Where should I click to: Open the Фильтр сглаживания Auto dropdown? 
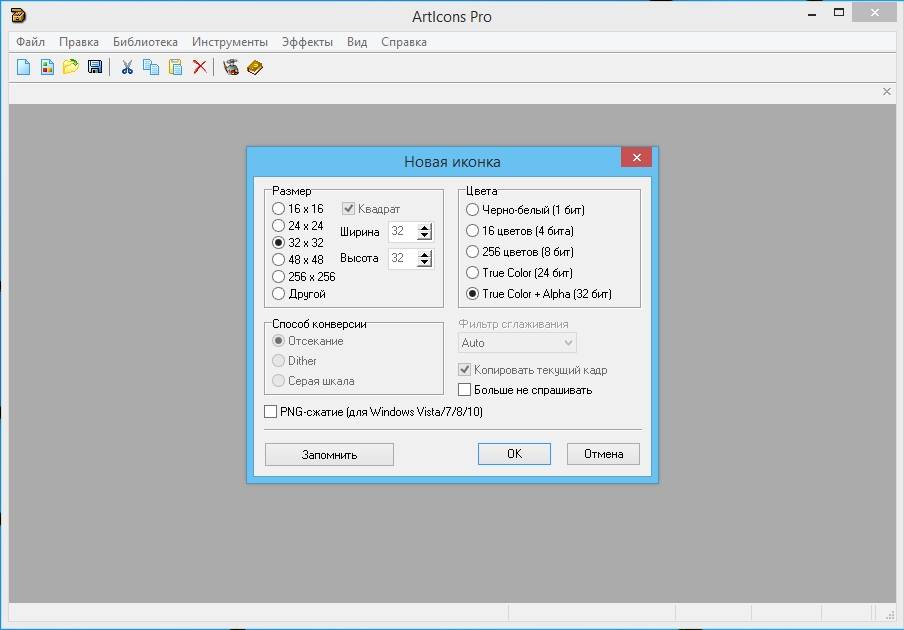517,343
